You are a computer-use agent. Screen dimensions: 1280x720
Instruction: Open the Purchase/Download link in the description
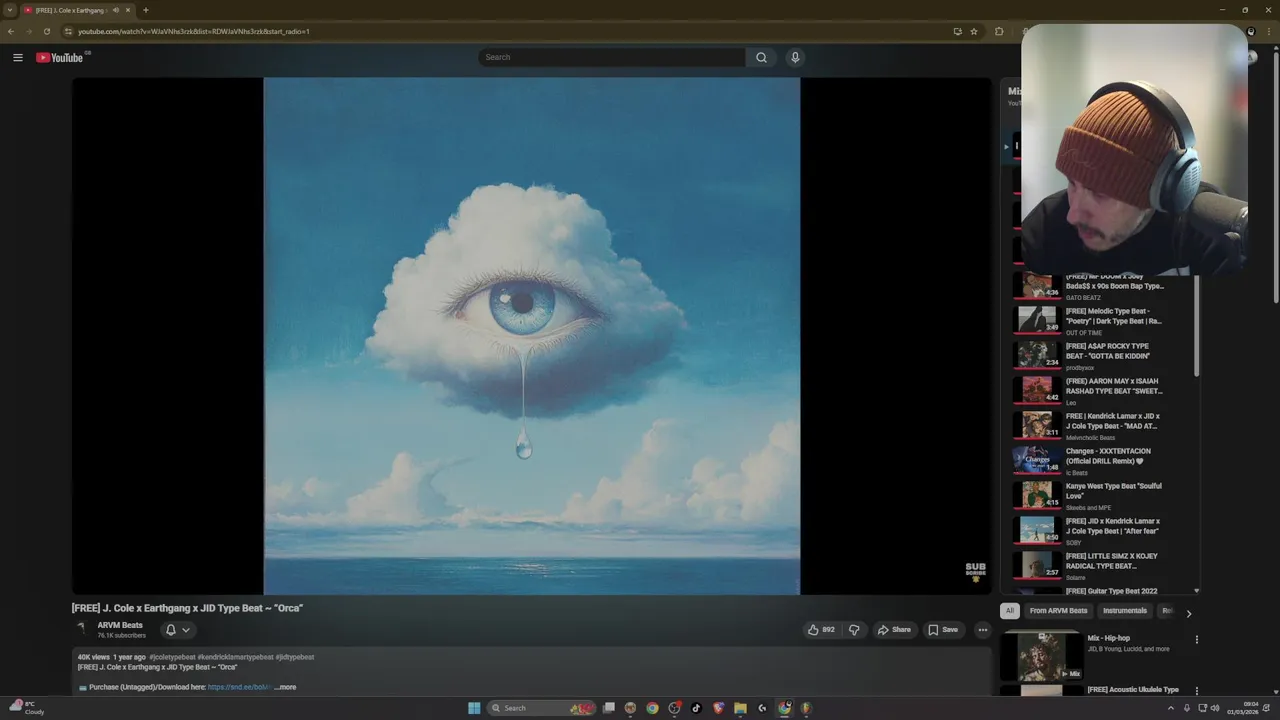click(239, 687)
